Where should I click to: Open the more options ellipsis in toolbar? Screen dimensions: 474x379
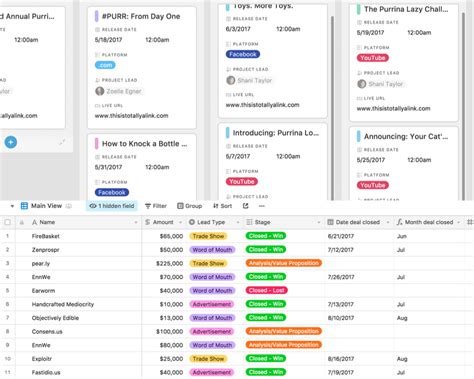262,206
